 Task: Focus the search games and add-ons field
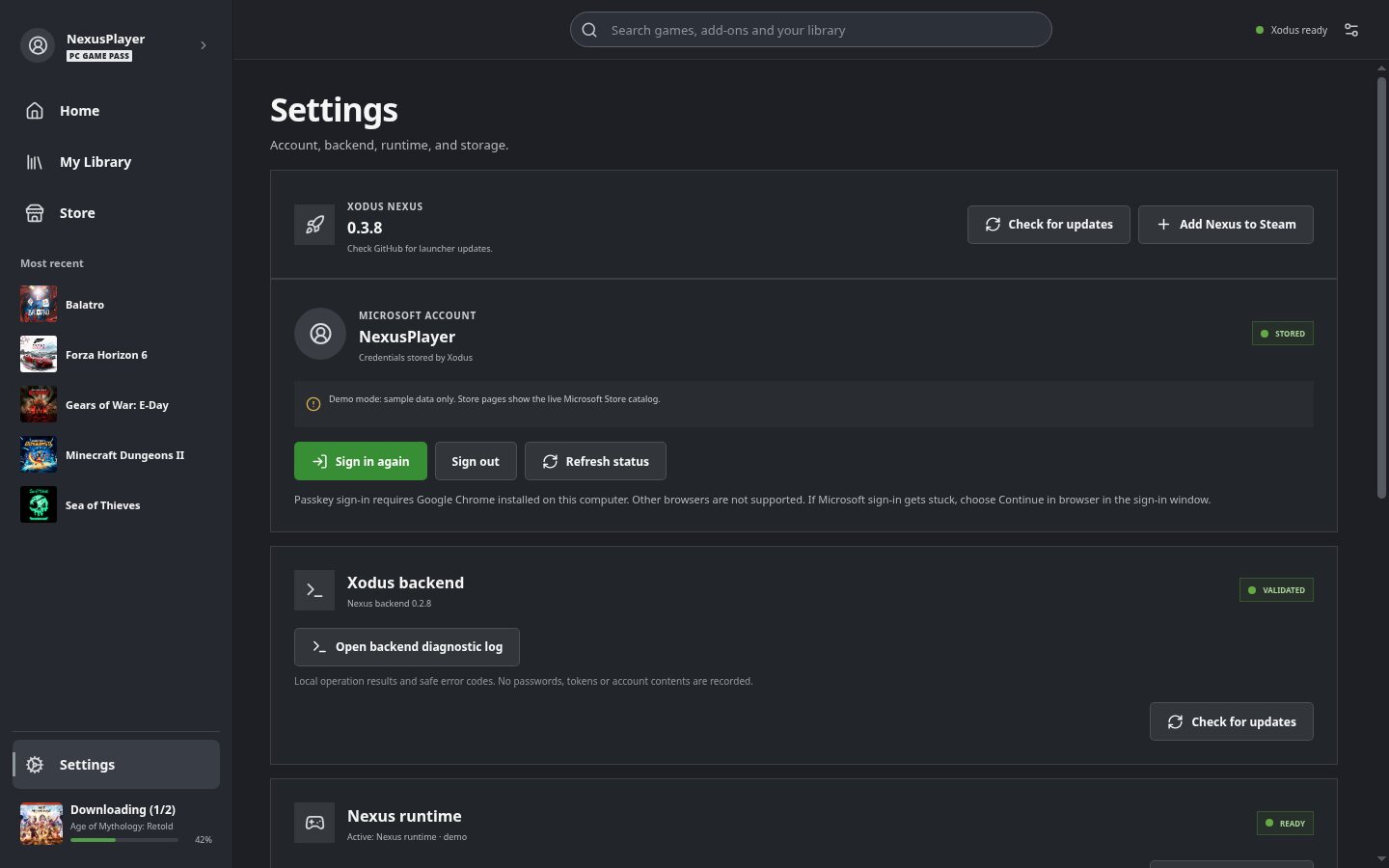810,30
